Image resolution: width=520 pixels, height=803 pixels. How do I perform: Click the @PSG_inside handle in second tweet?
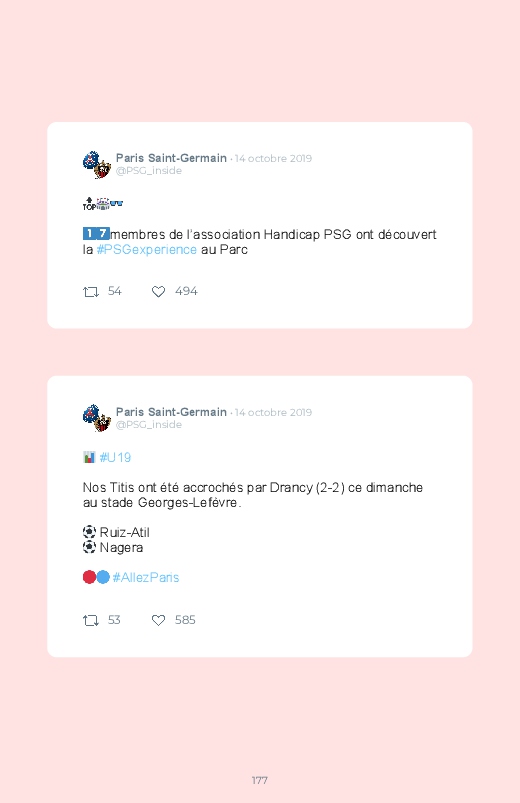pos(149,425)
